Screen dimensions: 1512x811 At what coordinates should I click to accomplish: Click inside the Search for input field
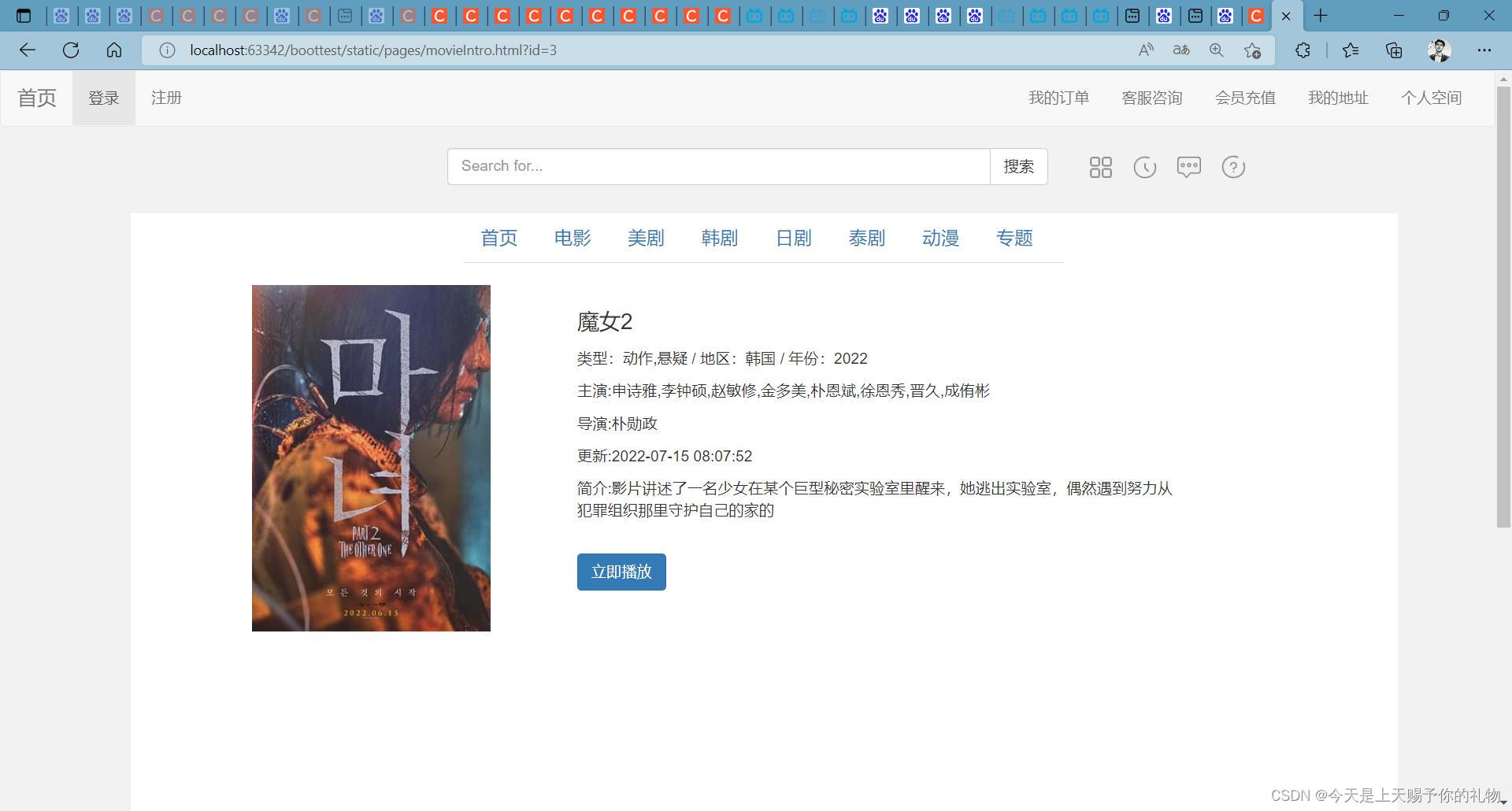pyautogui.click(x=718, y=166)
